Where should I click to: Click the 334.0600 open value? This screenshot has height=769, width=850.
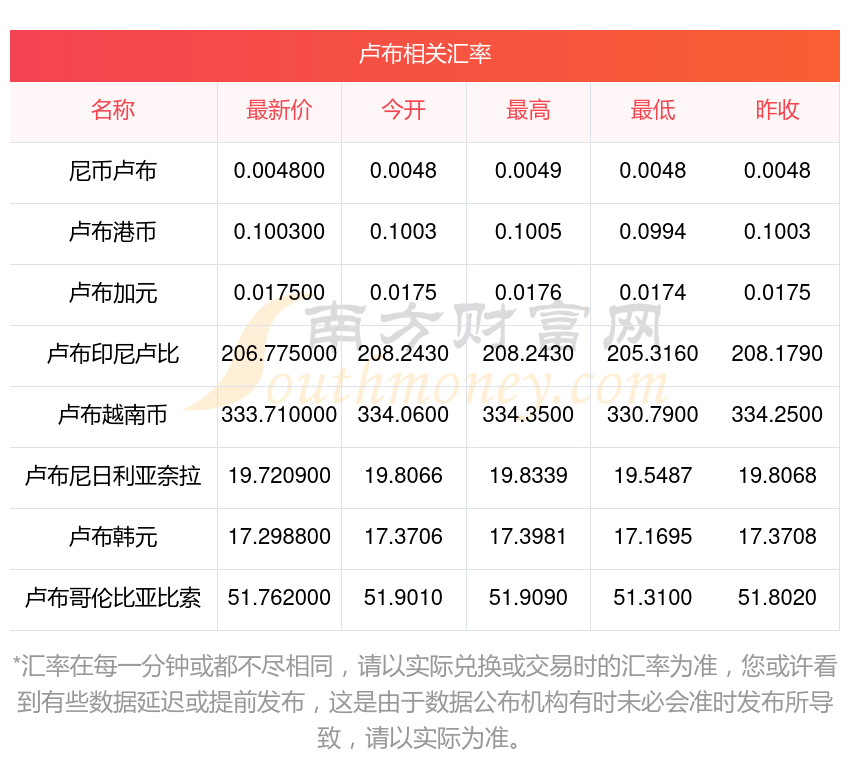403,415
